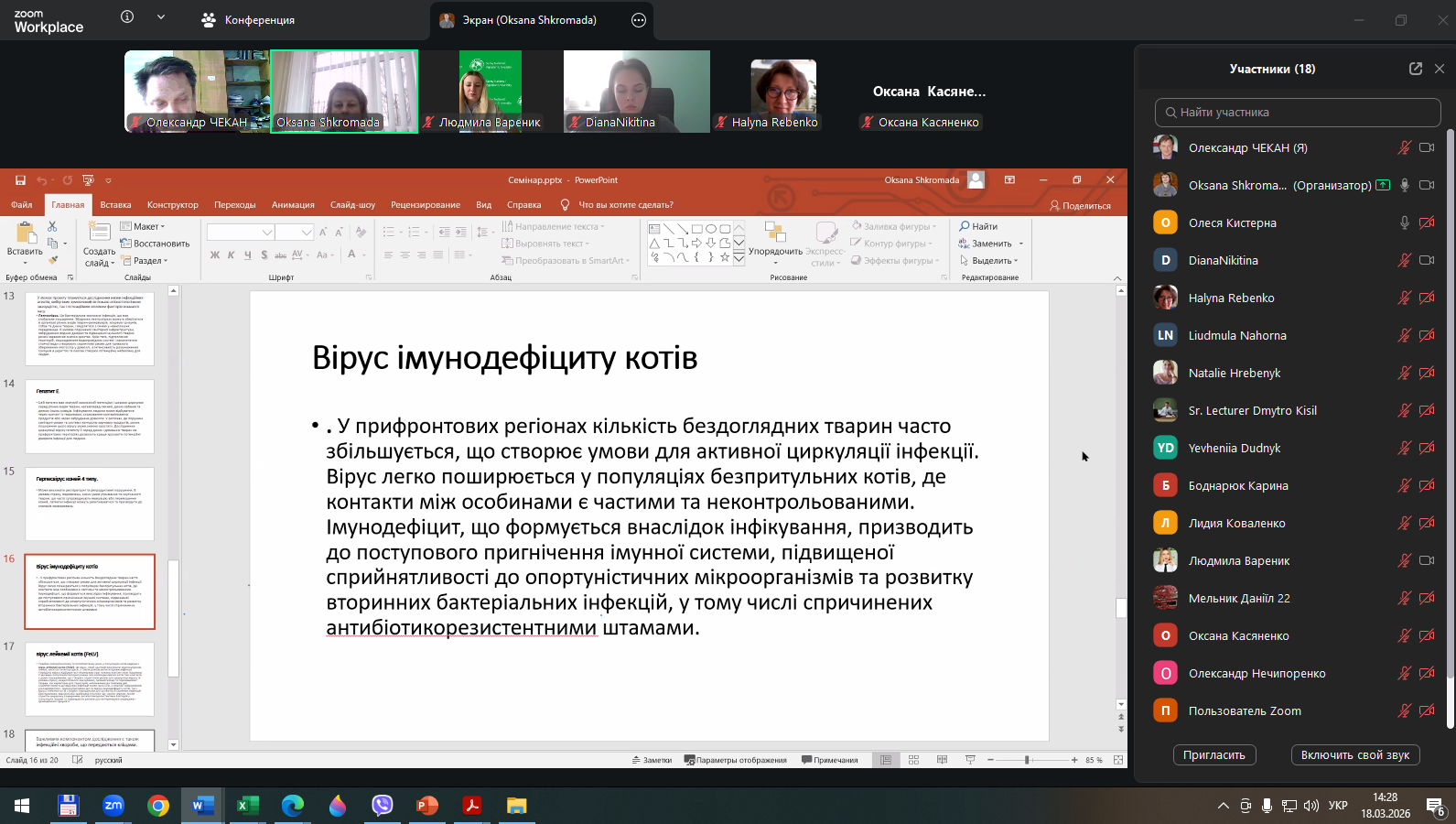This screenshot has height=824, width=1456.
Task: Open Reading view in PowerPoint status bar
Action: coord(942,760)
